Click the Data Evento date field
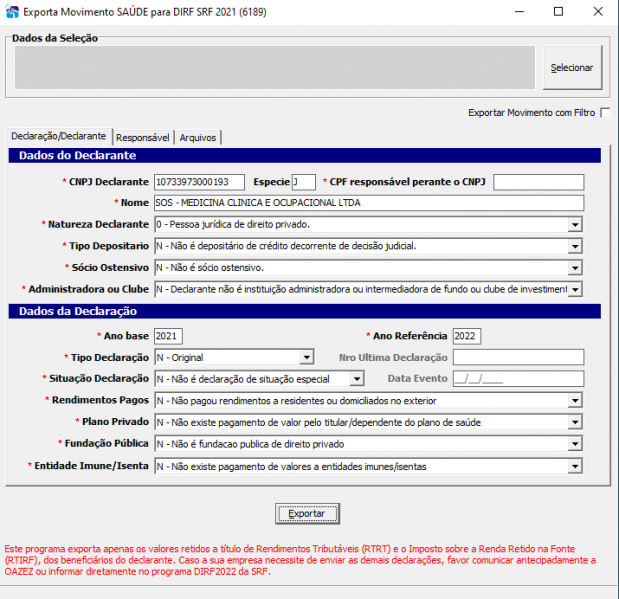619x599 pixels. click(518, 379)
